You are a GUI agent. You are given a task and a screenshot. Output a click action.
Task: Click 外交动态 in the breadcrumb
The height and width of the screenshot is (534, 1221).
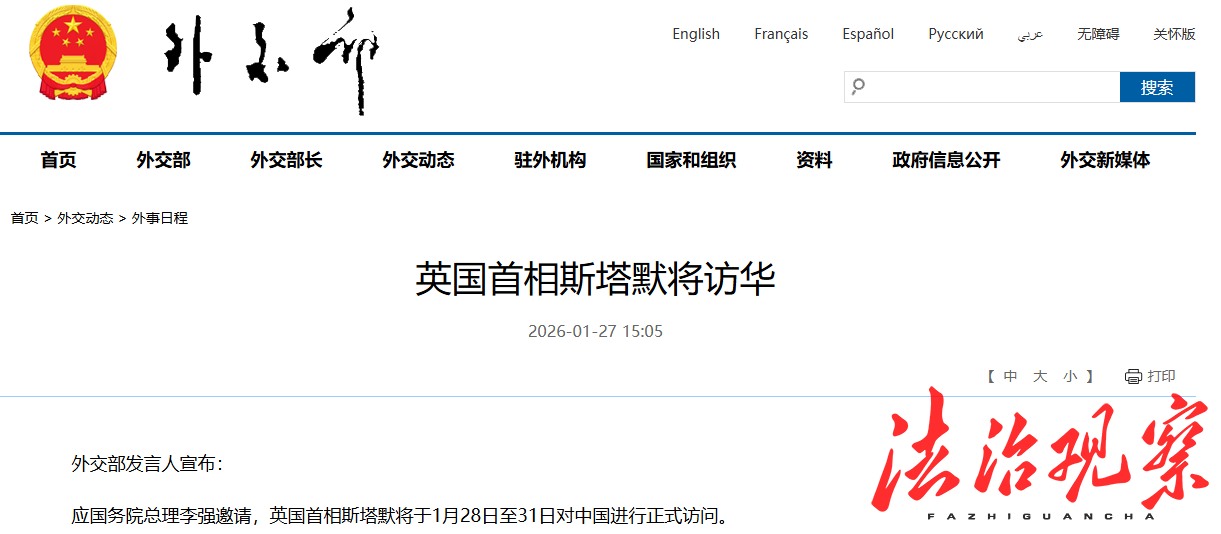pos(85,218)
